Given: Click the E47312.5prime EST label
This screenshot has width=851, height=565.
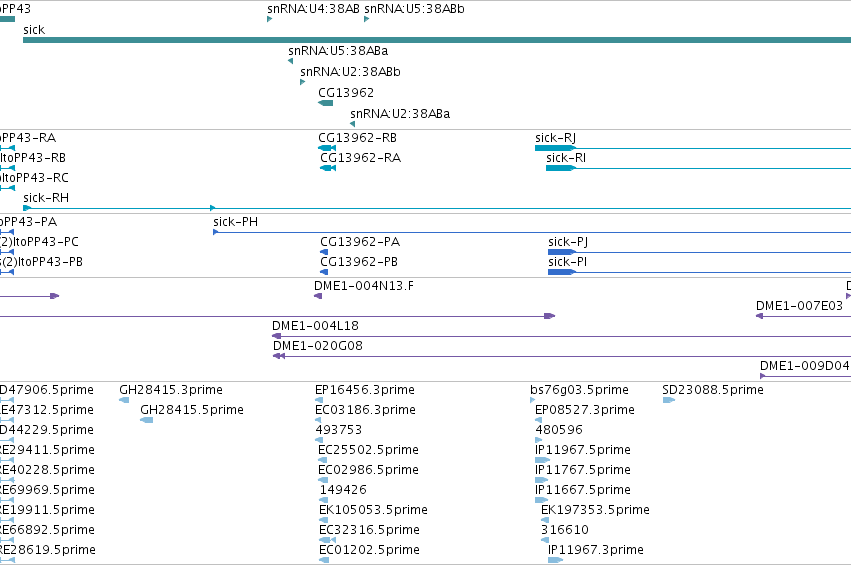Looking at the screenshot, I should [x=47, y=410].
